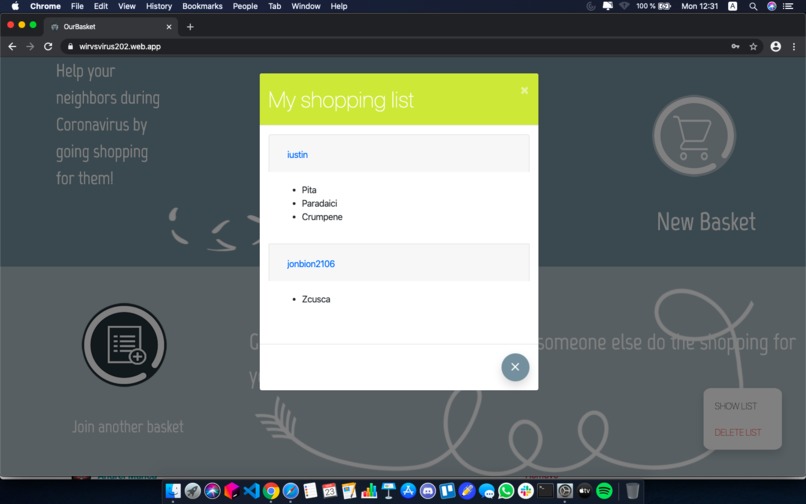The image size is (806, 504).
Task: Open Trello in the Dock
Action: (447, 491)
